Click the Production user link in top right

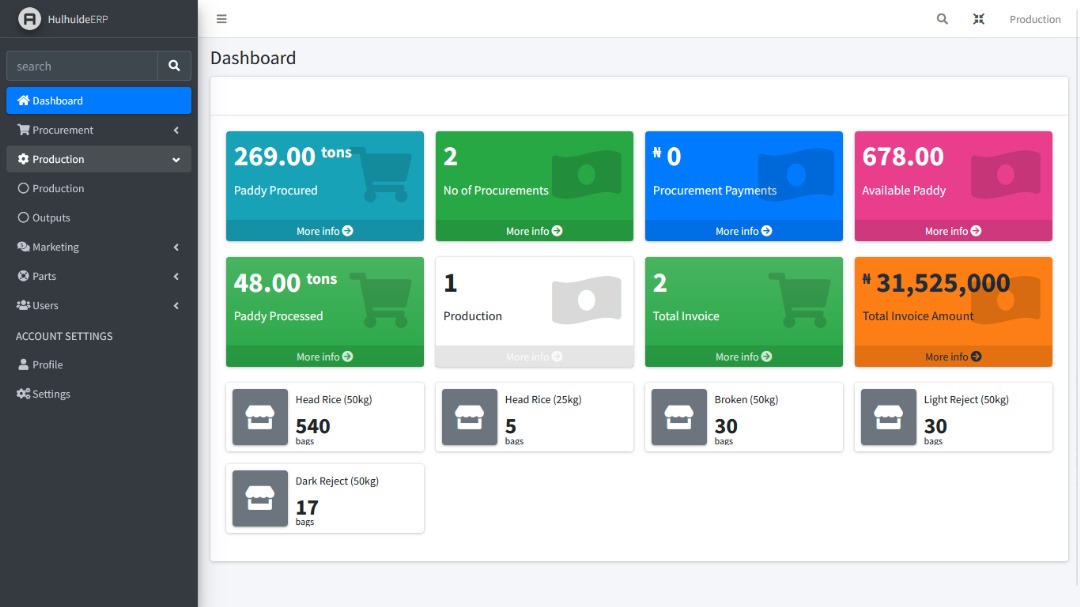pos(1034,19)
